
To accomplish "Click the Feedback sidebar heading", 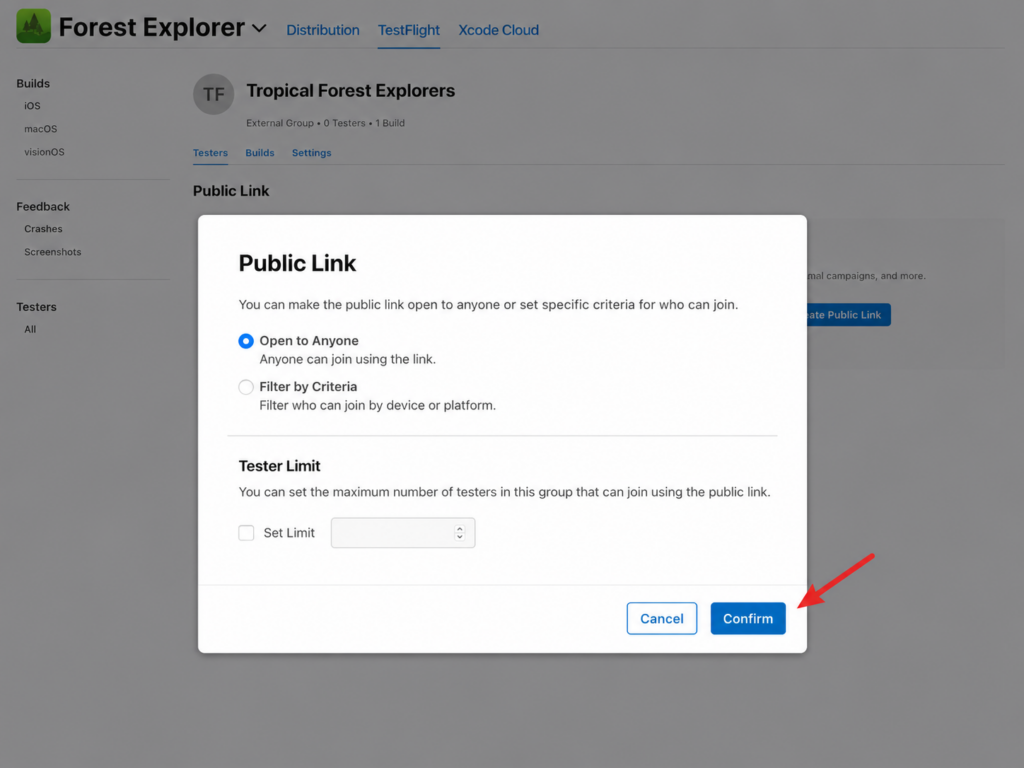I will tap(43, 206).
